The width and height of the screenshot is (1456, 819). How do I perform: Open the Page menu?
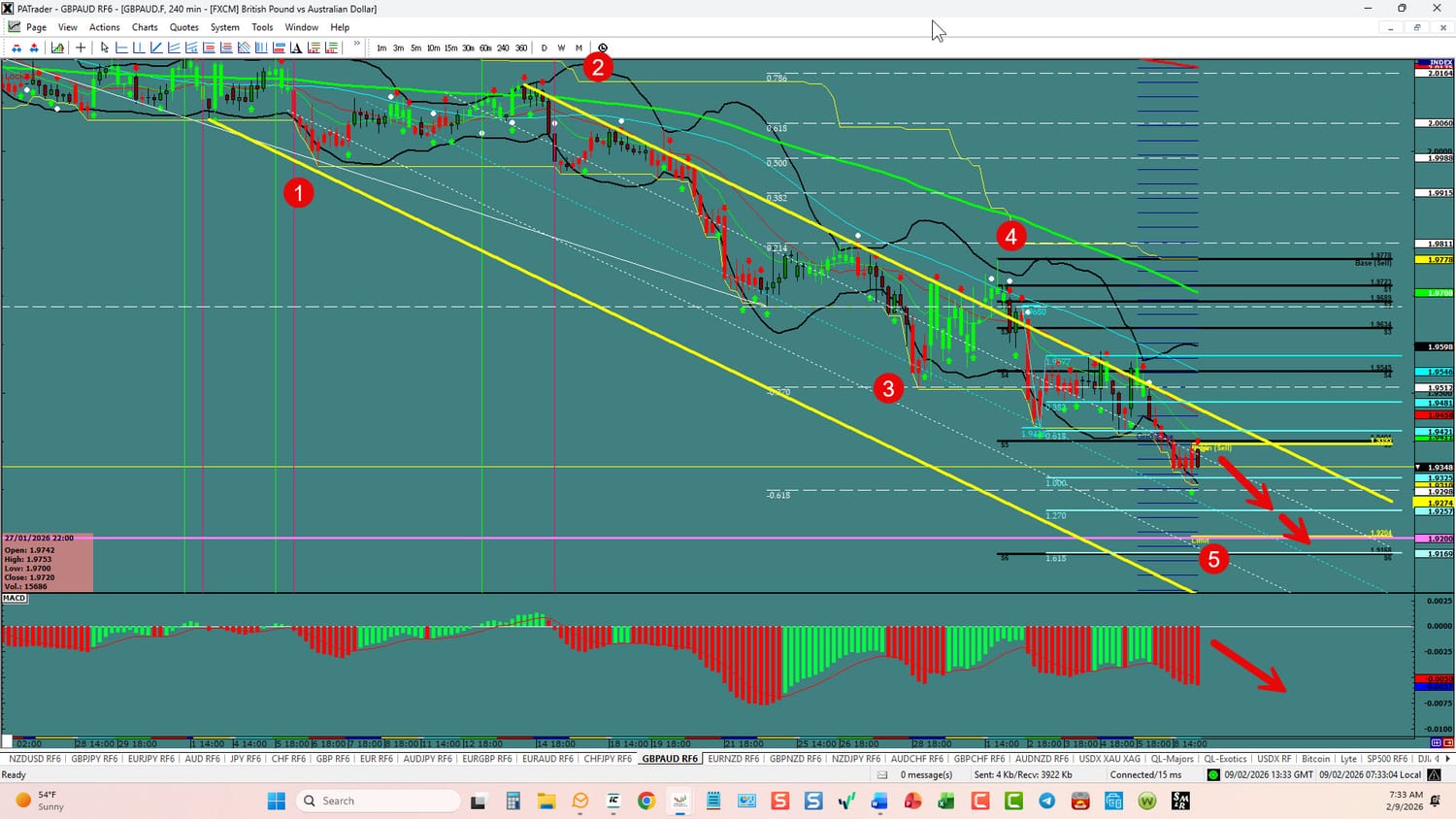tap(37, 27)
